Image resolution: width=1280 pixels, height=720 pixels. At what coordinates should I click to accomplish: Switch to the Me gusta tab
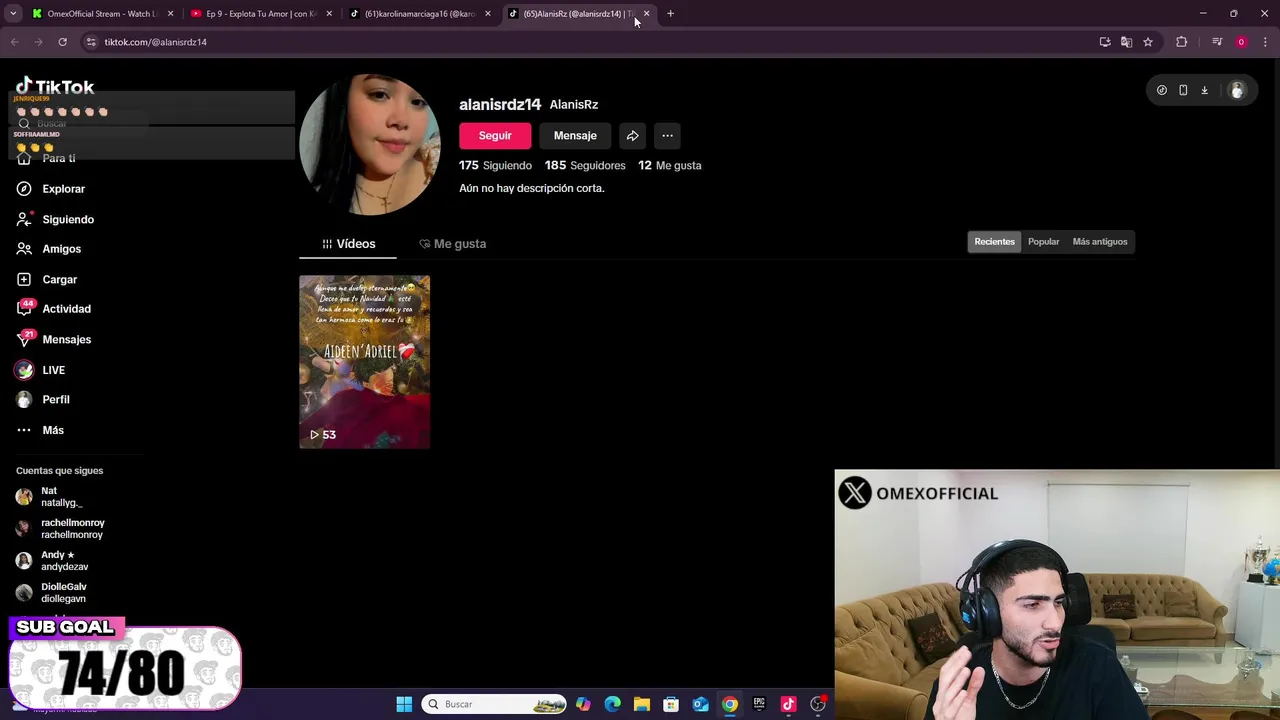pyautogui.click(x=453, y=244)
